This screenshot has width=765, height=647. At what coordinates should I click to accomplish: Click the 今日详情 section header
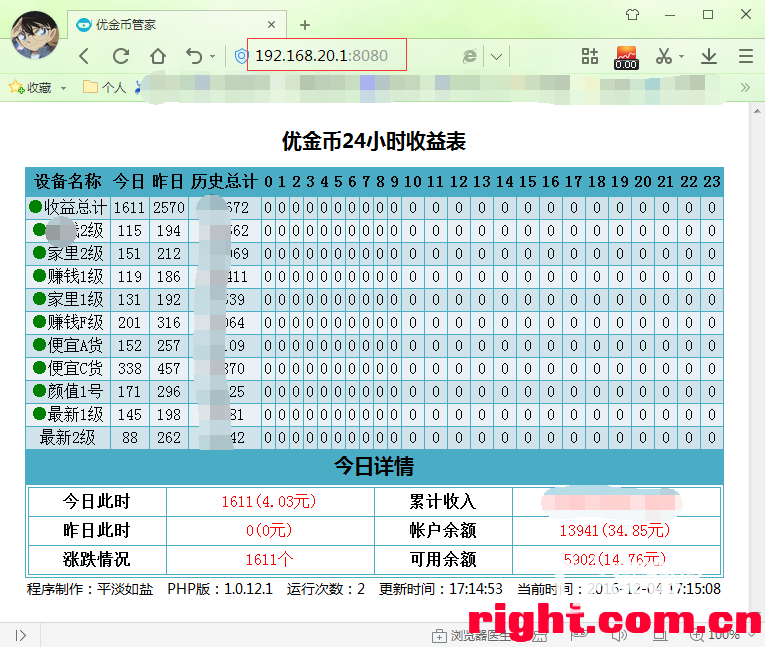coord(374,466)
